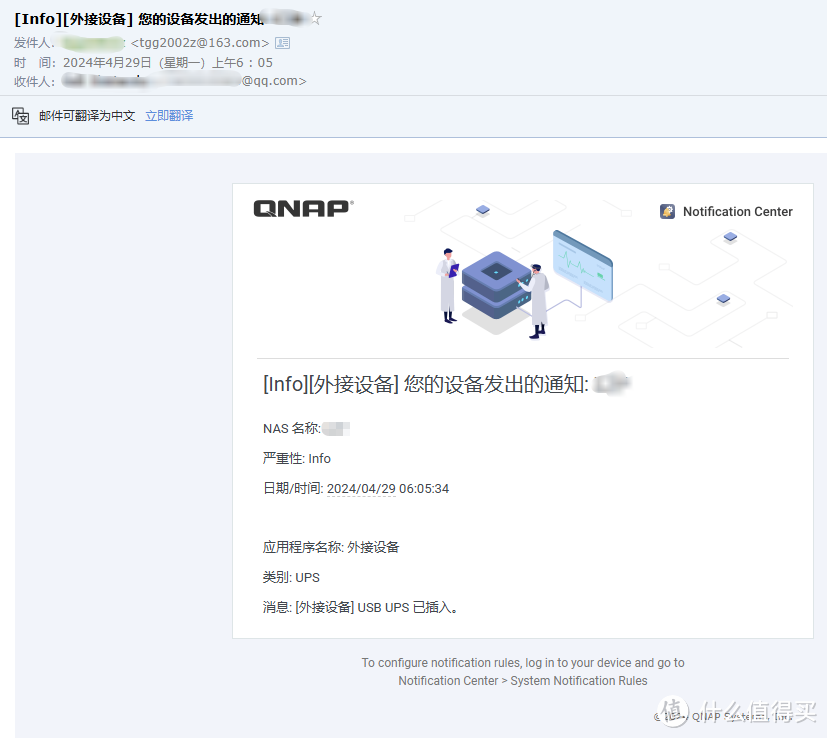The height and width of the screenshot is (738, 827).
Task: Click the 邮件可翻译为中文 notice text
Action: tap(87, 116)
